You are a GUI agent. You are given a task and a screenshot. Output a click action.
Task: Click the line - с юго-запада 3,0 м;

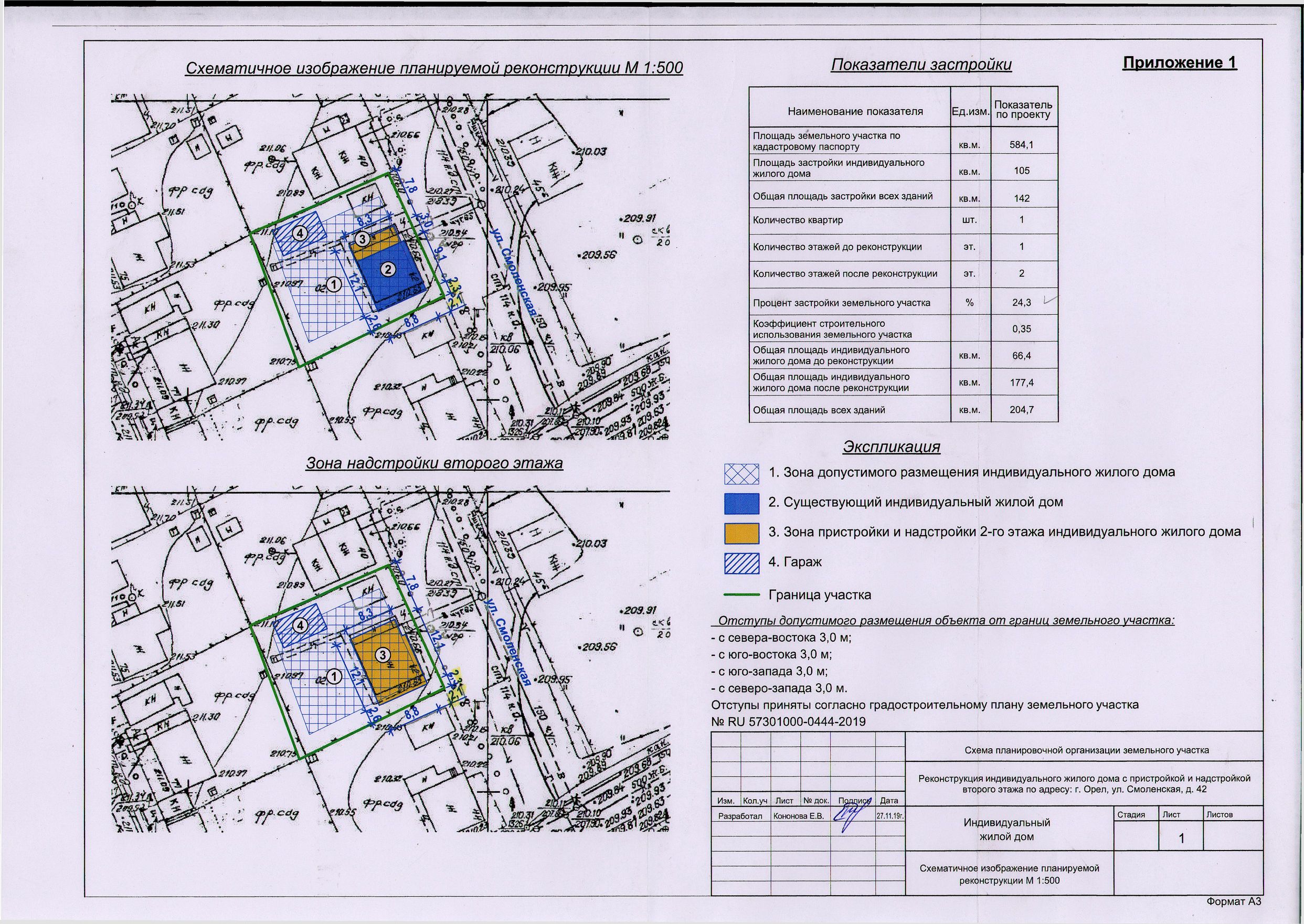tap(770, 672)
